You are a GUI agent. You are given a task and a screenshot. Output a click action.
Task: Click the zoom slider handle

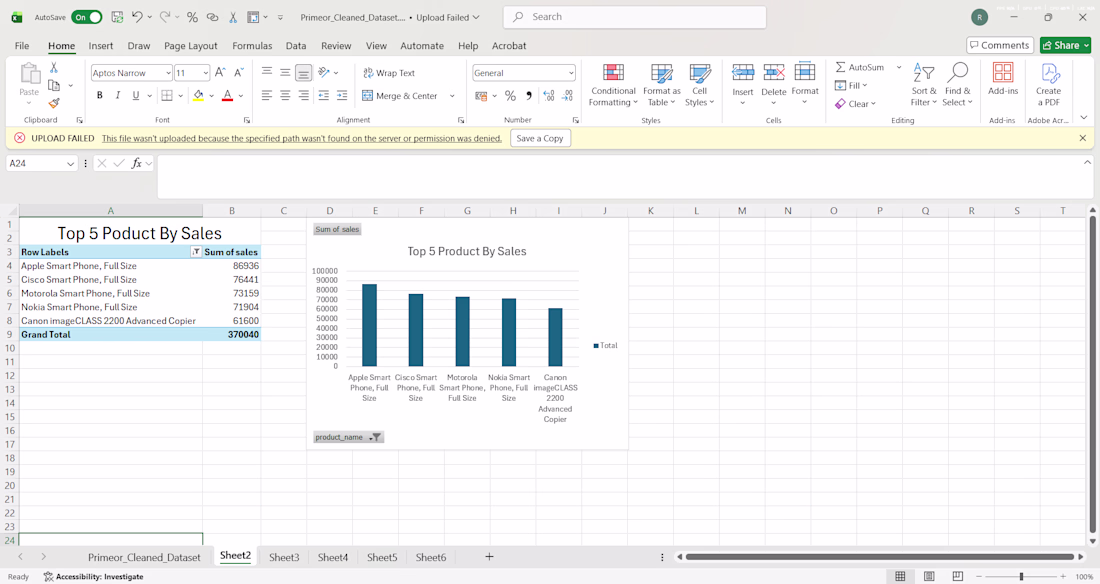1021,576
